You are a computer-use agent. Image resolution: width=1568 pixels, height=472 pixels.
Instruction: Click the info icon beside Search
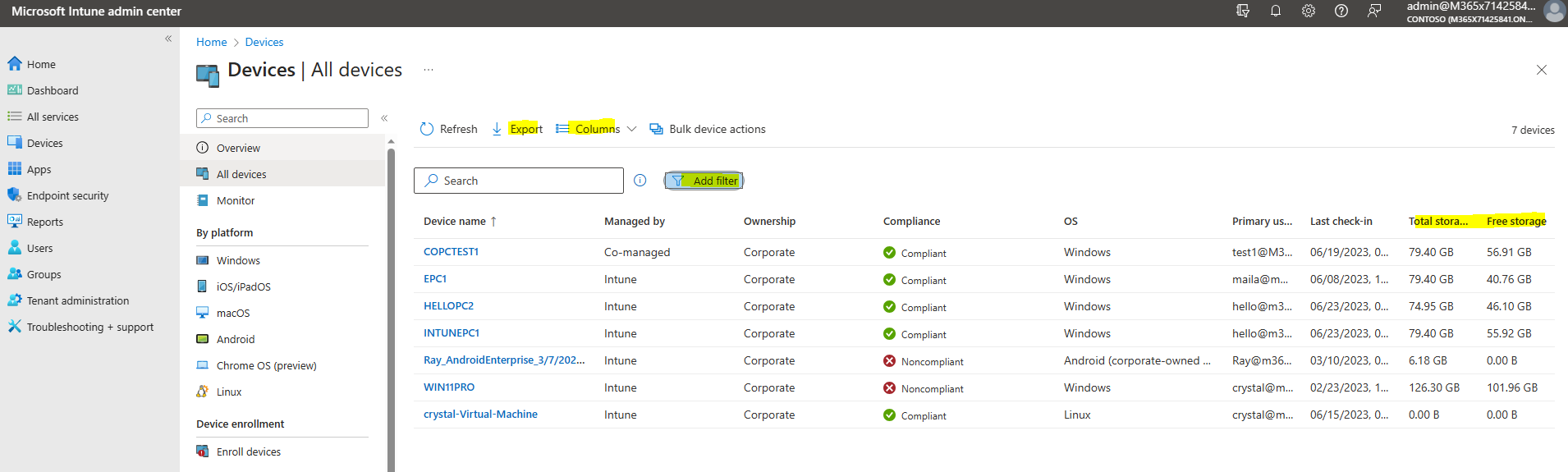pos(640,181)
